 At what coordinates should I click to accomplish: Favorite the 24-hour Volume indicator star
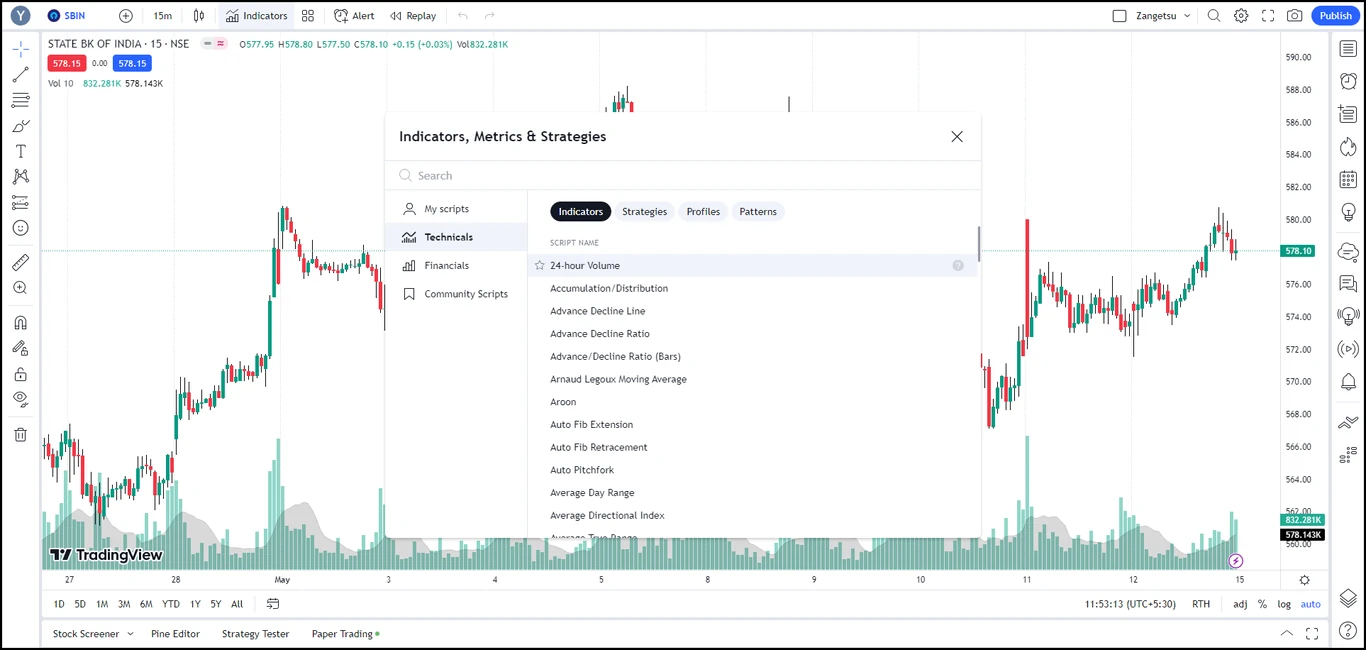tap(540, 266)
